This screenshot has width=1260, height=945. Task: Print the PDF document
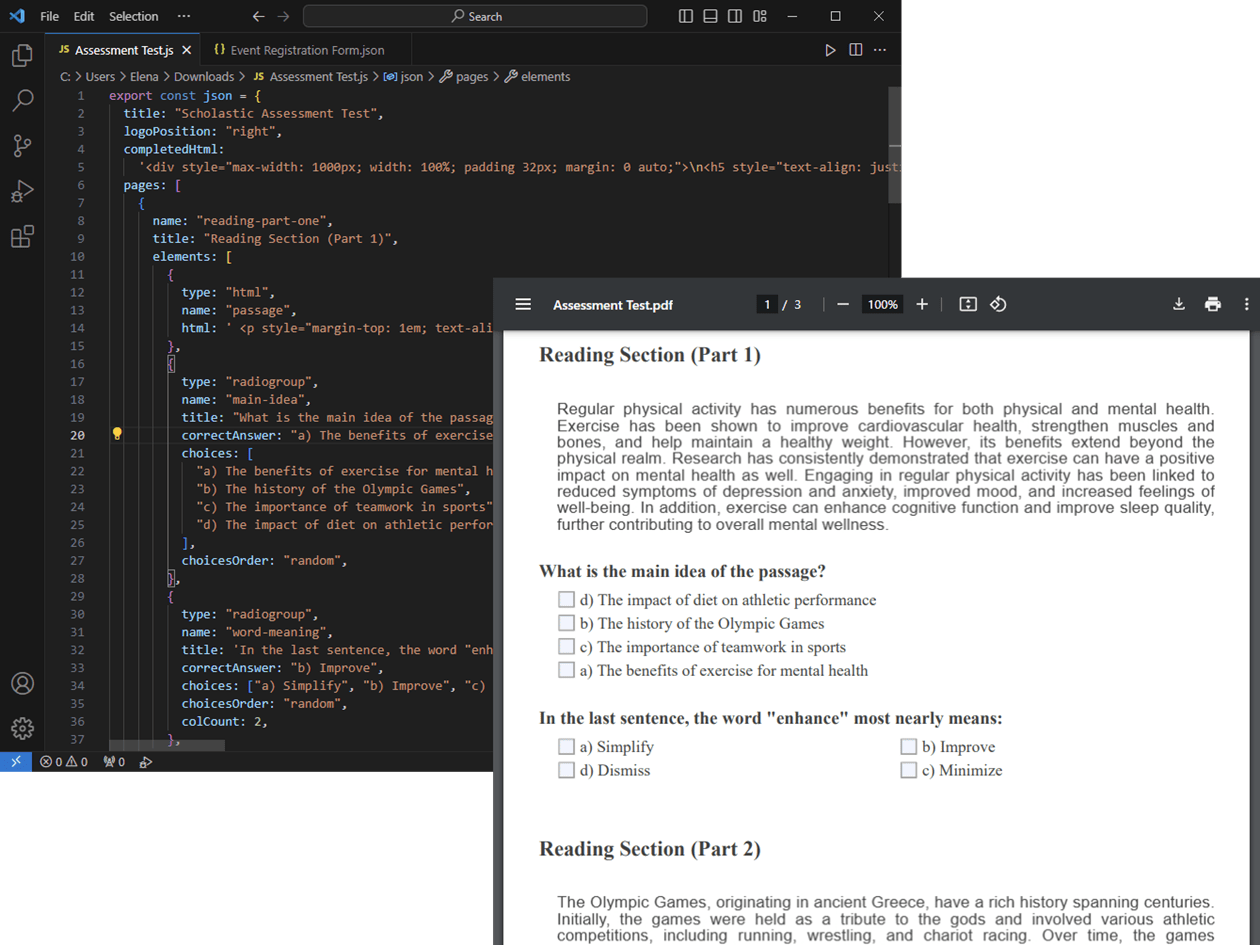(1213, 304)
